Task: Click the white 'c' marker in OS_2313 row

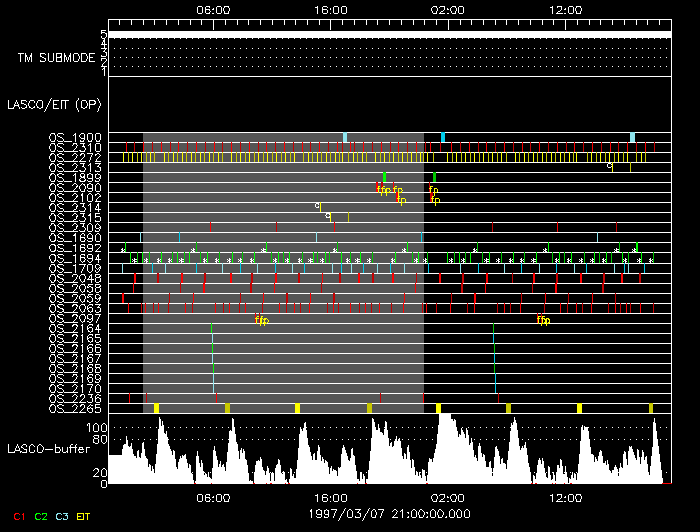Action: [609, 166]
